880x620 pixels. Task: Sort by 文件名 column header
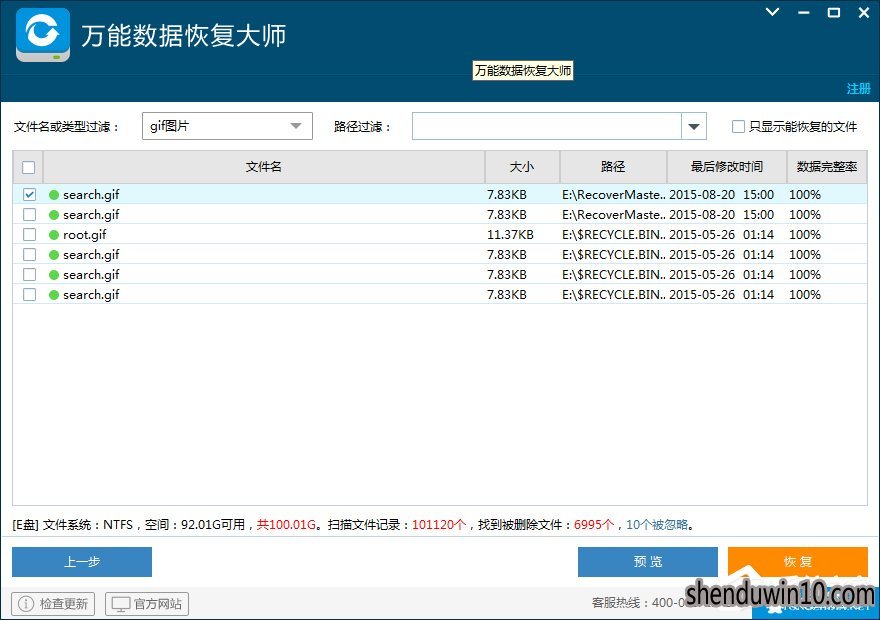click(x=264, y=167)
